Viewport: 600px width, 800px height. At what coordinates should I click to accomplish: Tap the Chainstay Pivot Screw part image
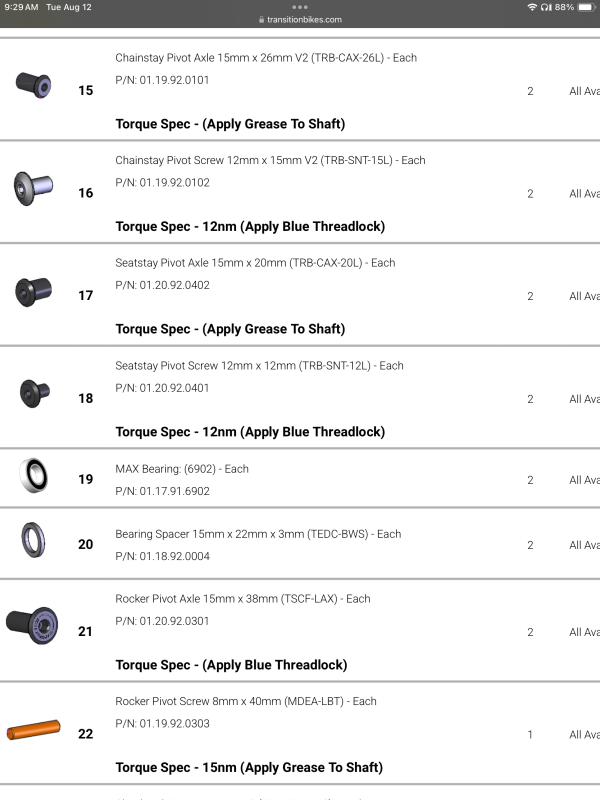click(34, 188)
